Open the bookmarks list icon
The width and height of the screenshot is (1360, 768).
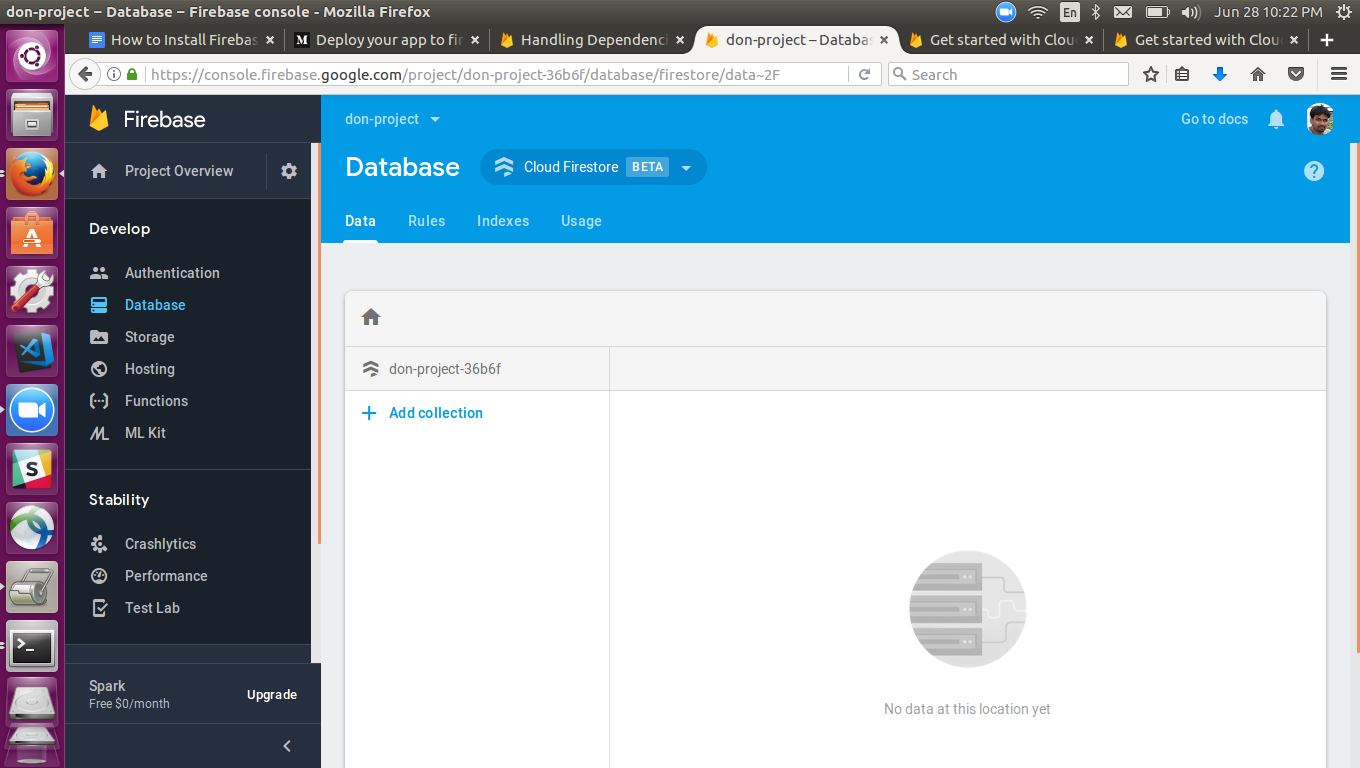tap(1182, 74)
